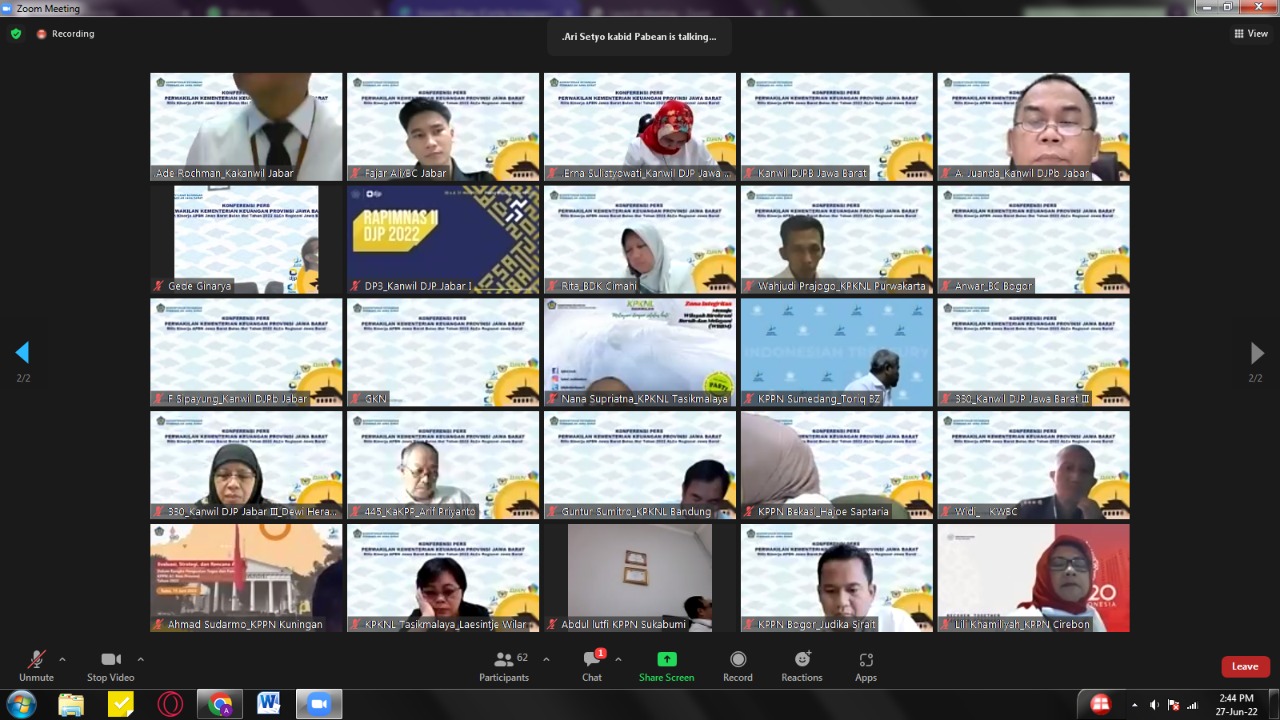Click the red Leave button
This screenshot has width=1280, height=720.
pyautogui.click(x=1245, y=667)
